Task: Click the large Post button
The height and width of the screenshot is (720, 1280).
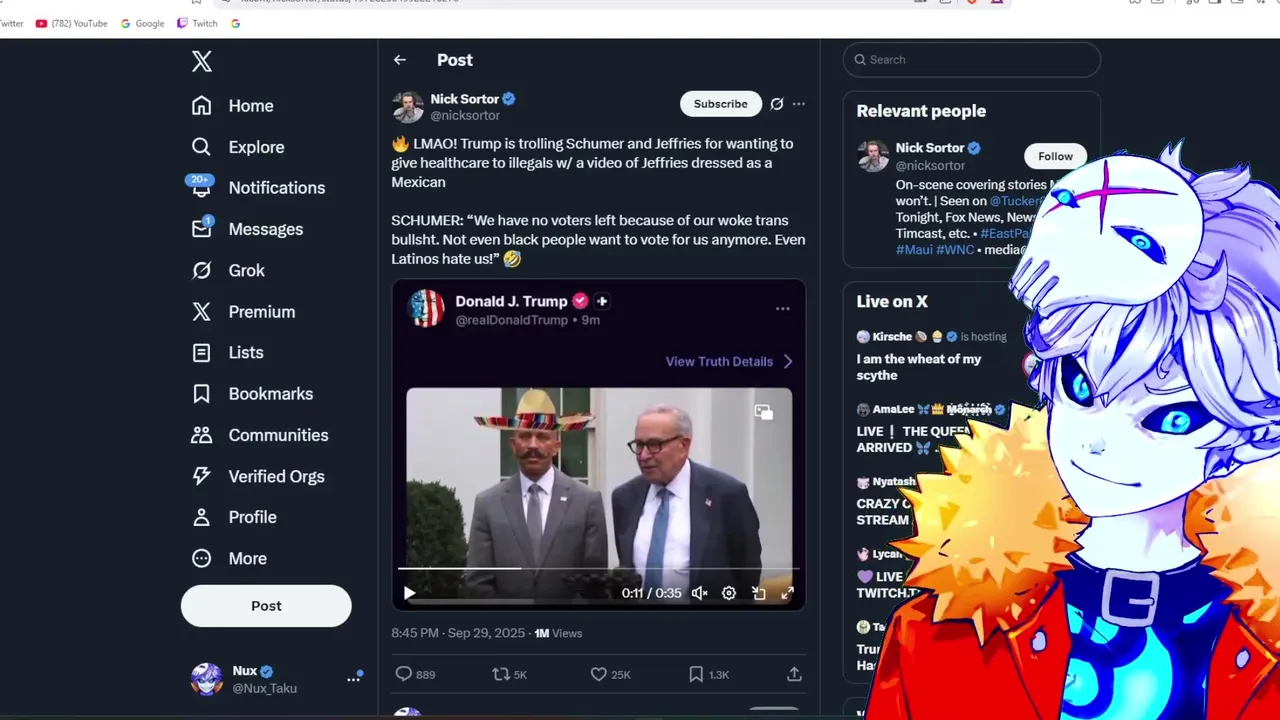Action: tap(266, 606)
